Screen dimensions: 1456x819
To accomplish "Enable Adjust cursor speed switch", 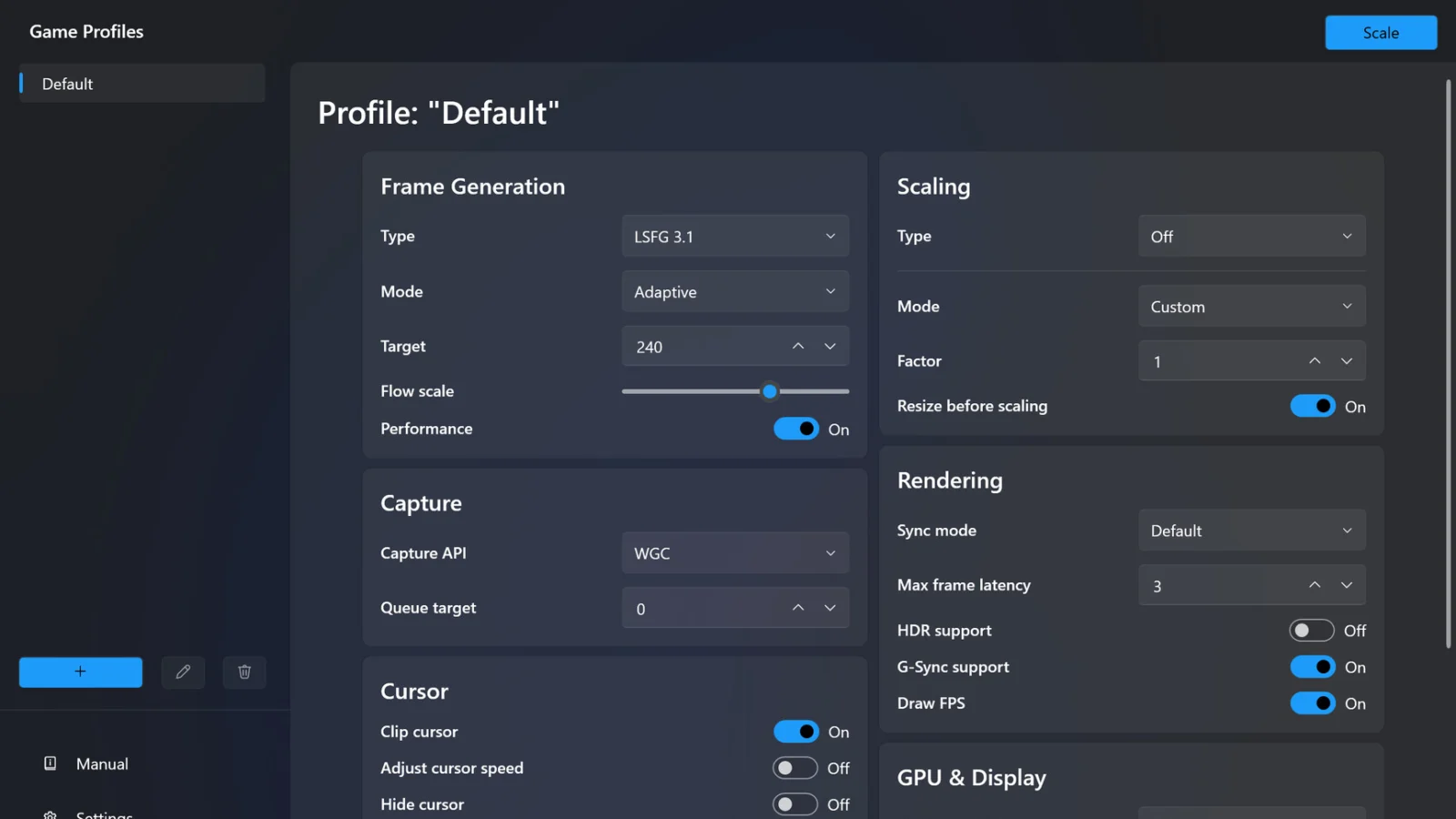I will pos(795,768).
